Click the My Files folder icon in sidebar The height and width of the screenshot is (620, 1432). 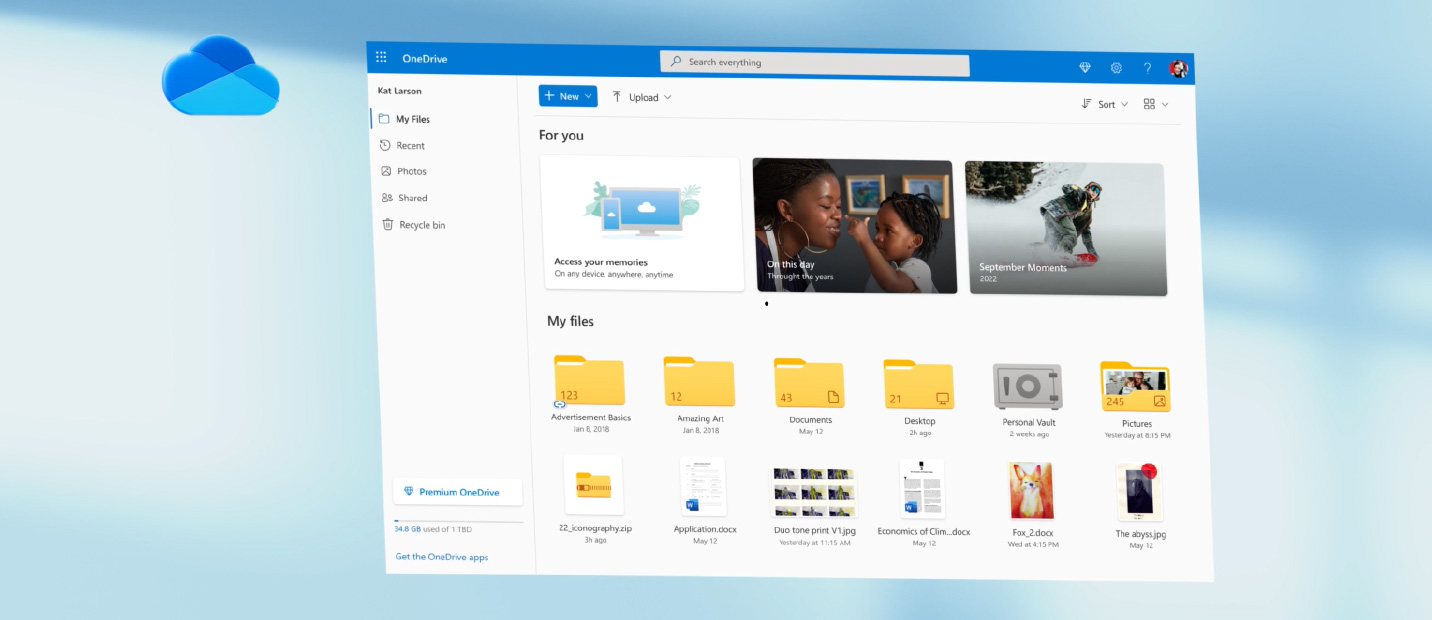[385, 118]
